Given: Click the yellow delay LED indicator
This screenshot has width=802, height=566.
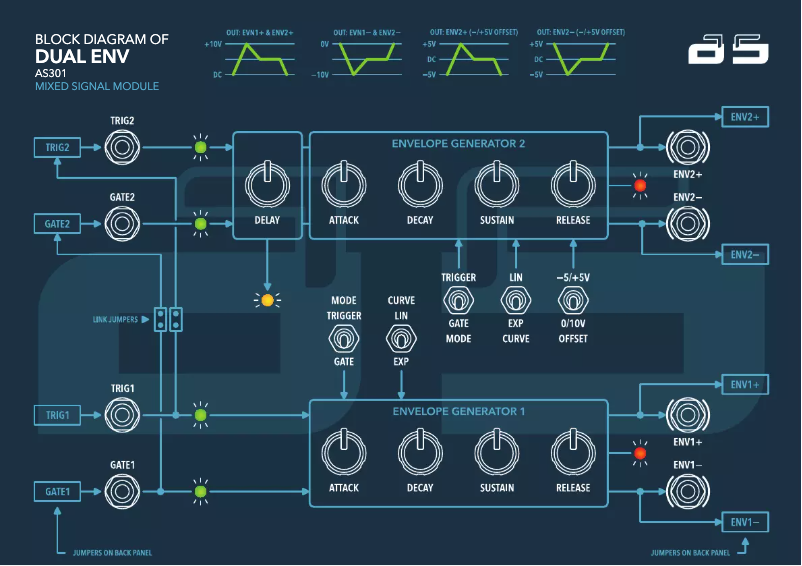Looking at the screenshot, I should [x=267, y=299].
